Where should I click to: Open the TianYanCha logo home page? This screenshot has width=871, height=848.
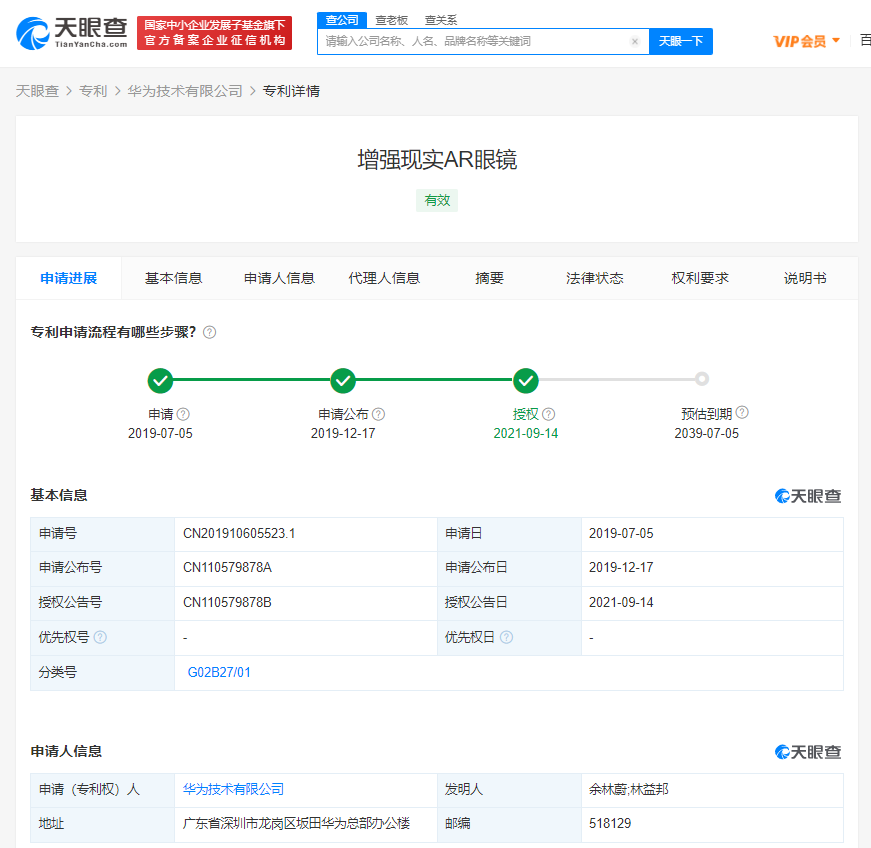click(x=72, y=33)
